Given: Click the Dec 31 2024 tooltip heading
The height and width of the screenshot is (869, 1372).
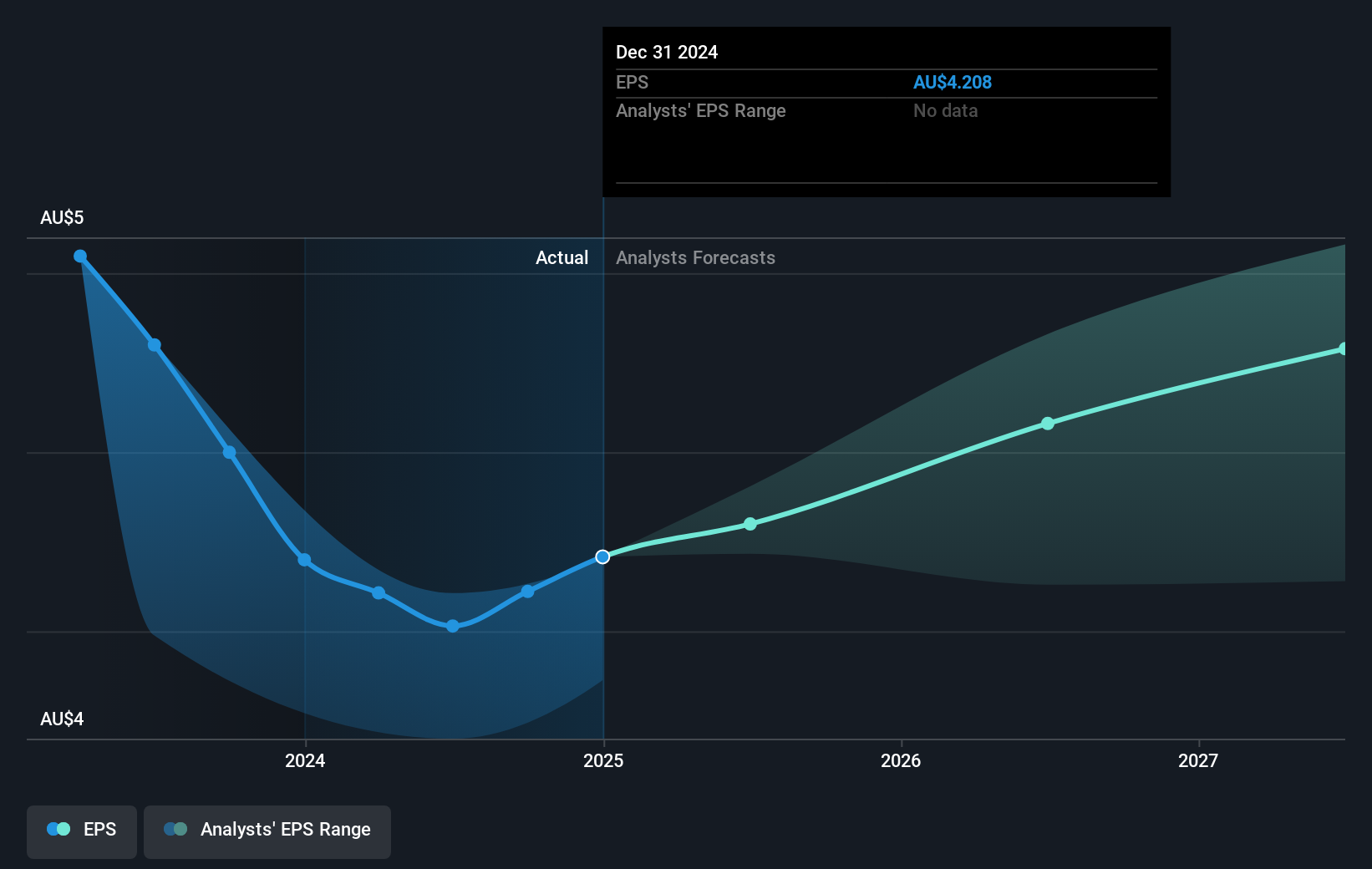Looking at the screenshot, I should (667, 52).
